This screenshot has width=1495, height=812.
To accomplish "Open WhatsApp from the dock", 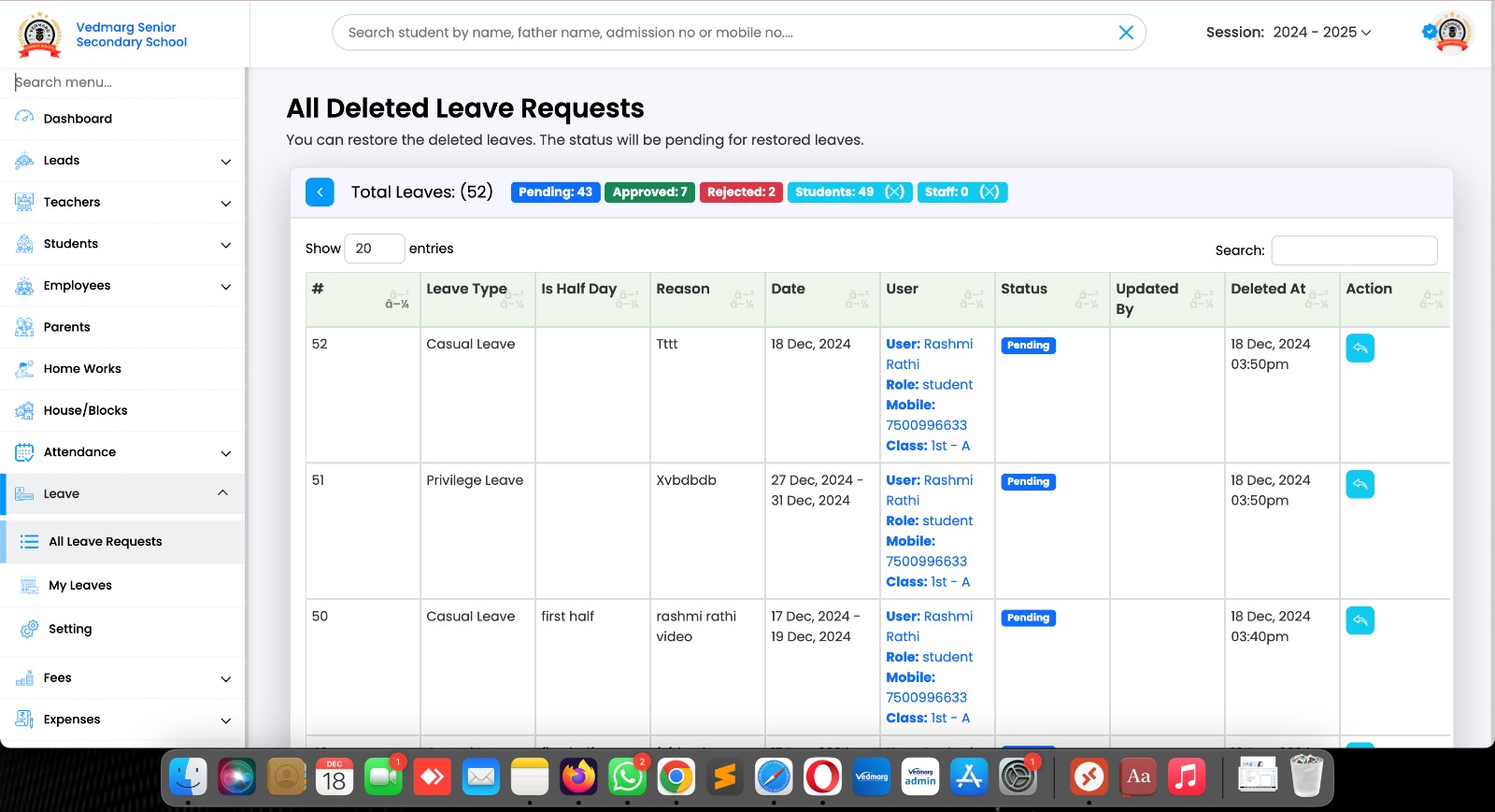I will click(627, 776).
